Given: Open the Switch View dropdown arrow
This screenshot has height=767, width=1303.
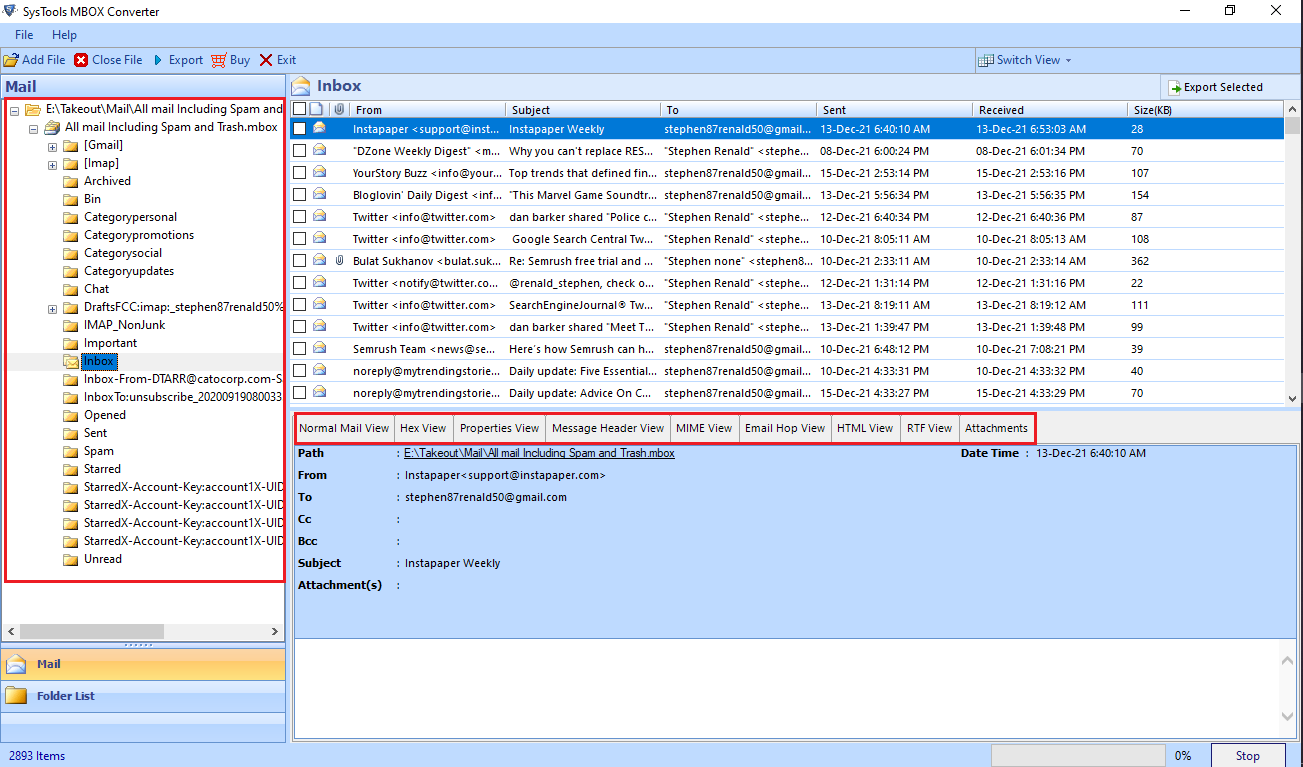Looking at the screenshot, I should point(1068,61).
